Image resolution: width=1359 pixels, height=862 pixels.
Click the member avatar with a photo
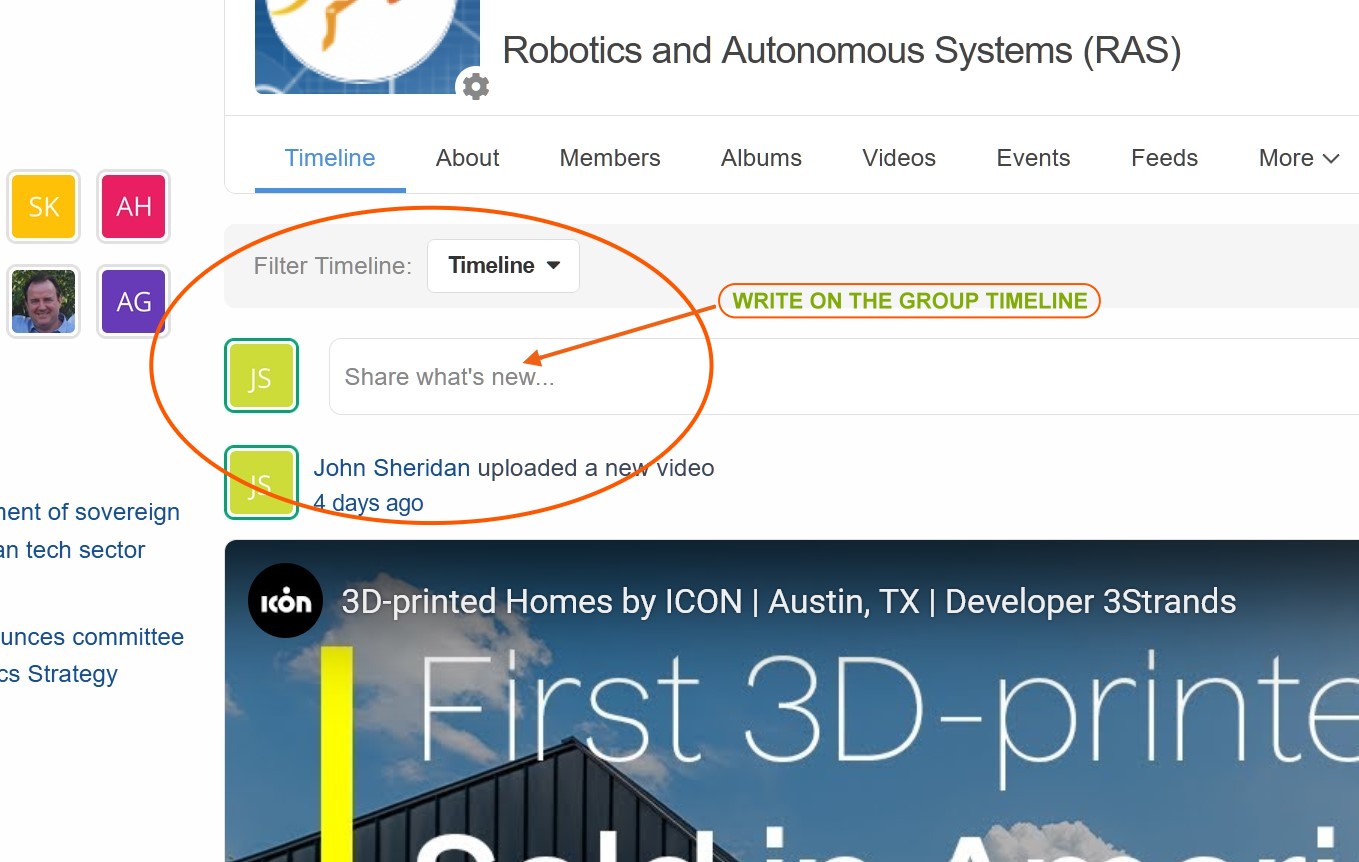tap(44, 301)
